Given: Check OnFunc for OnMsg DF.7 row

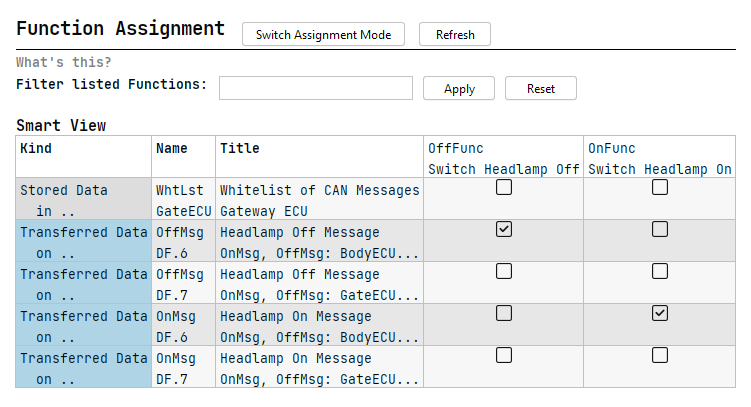Looking at the screenshot, I should (660, 356).
